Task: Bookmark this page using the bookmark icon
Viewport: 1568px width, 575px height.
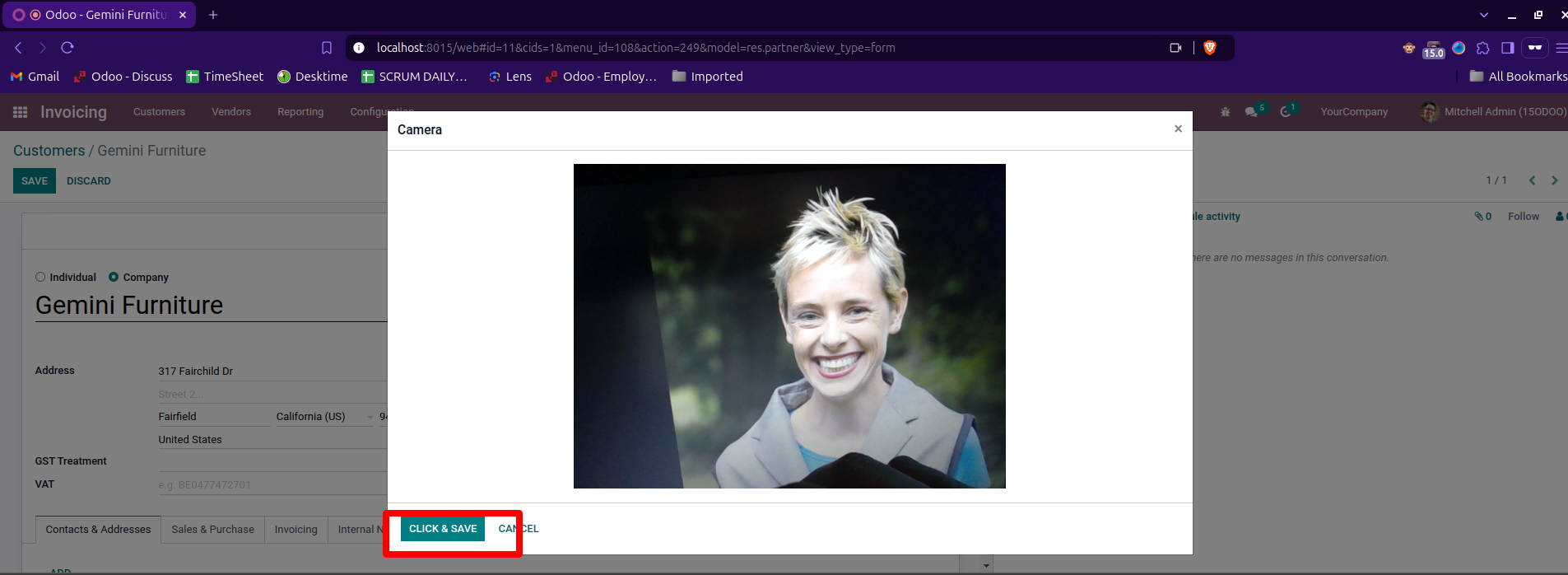Action: tap(327, 48)
